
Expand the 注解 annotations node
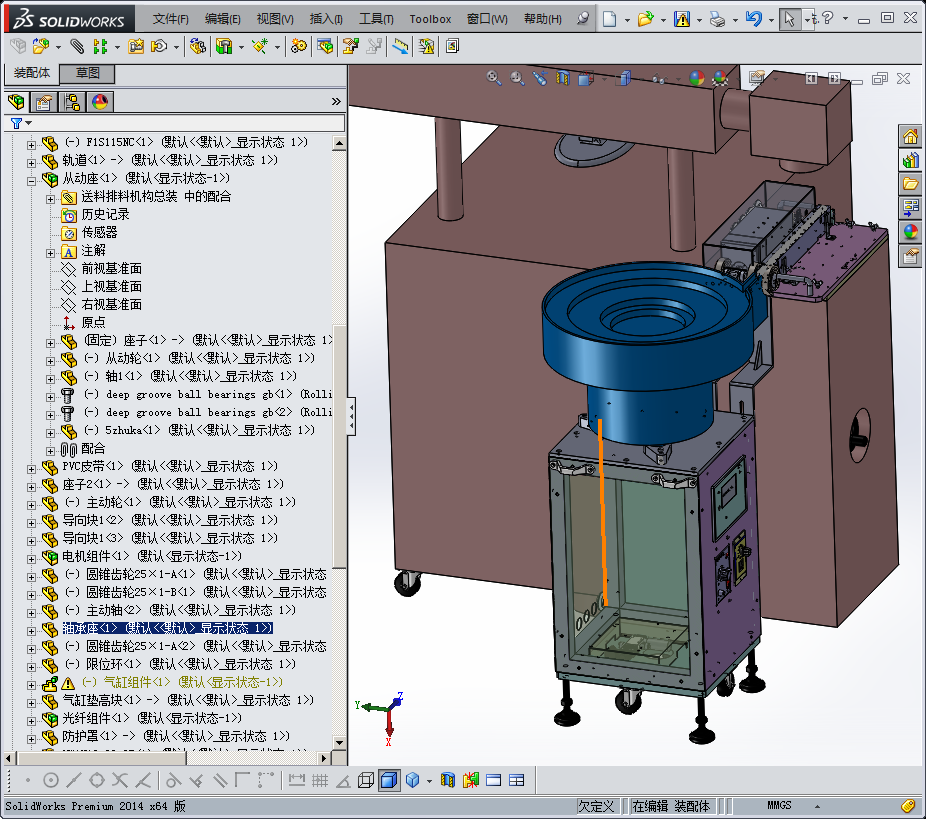point(50,253)
